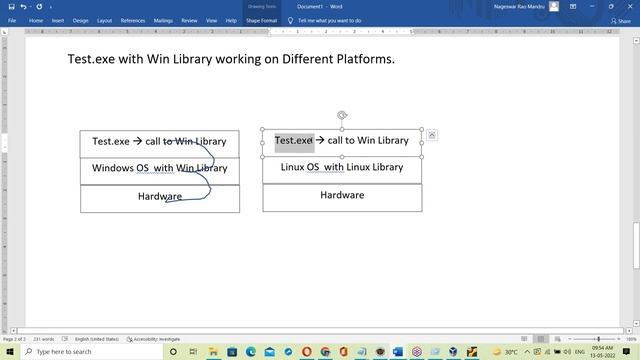Image resolution: width=640 pixels, height=360 pixels.
Task: Open the Windows Start menu
Action: (x=10, y=351)
